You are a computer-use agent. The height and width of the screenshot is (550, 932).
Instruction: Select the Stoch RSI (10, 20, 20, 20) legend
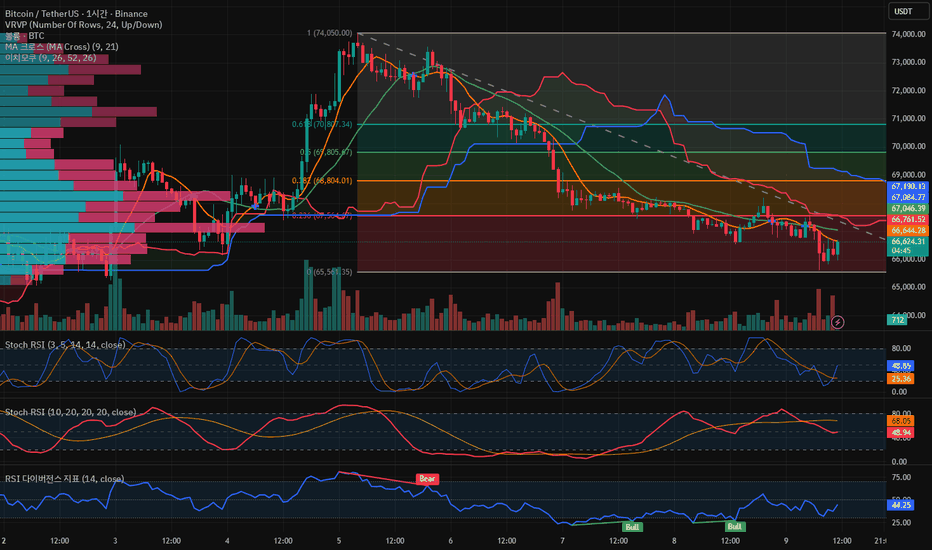70,412
